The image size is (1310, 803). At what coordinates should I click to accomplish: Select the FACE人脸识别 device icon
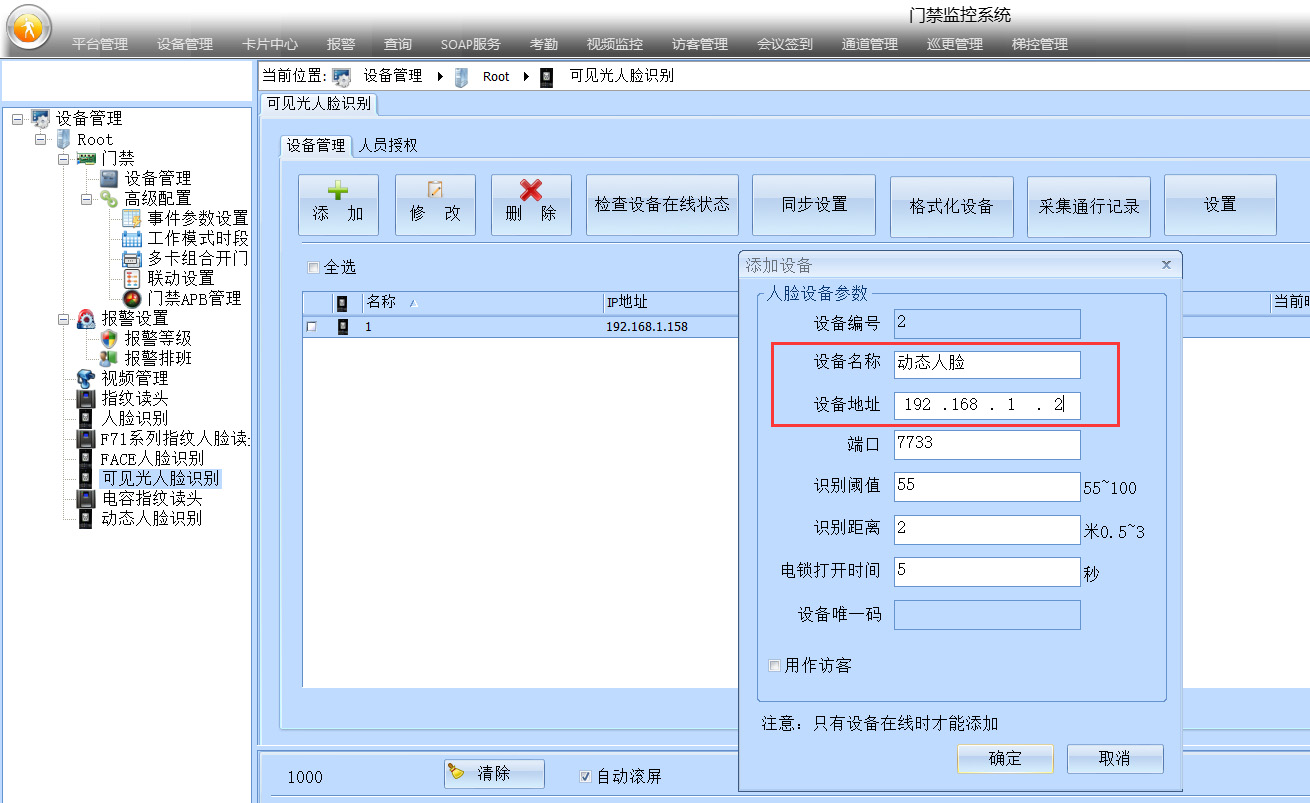pyautogui.click(x=86, y=458)
